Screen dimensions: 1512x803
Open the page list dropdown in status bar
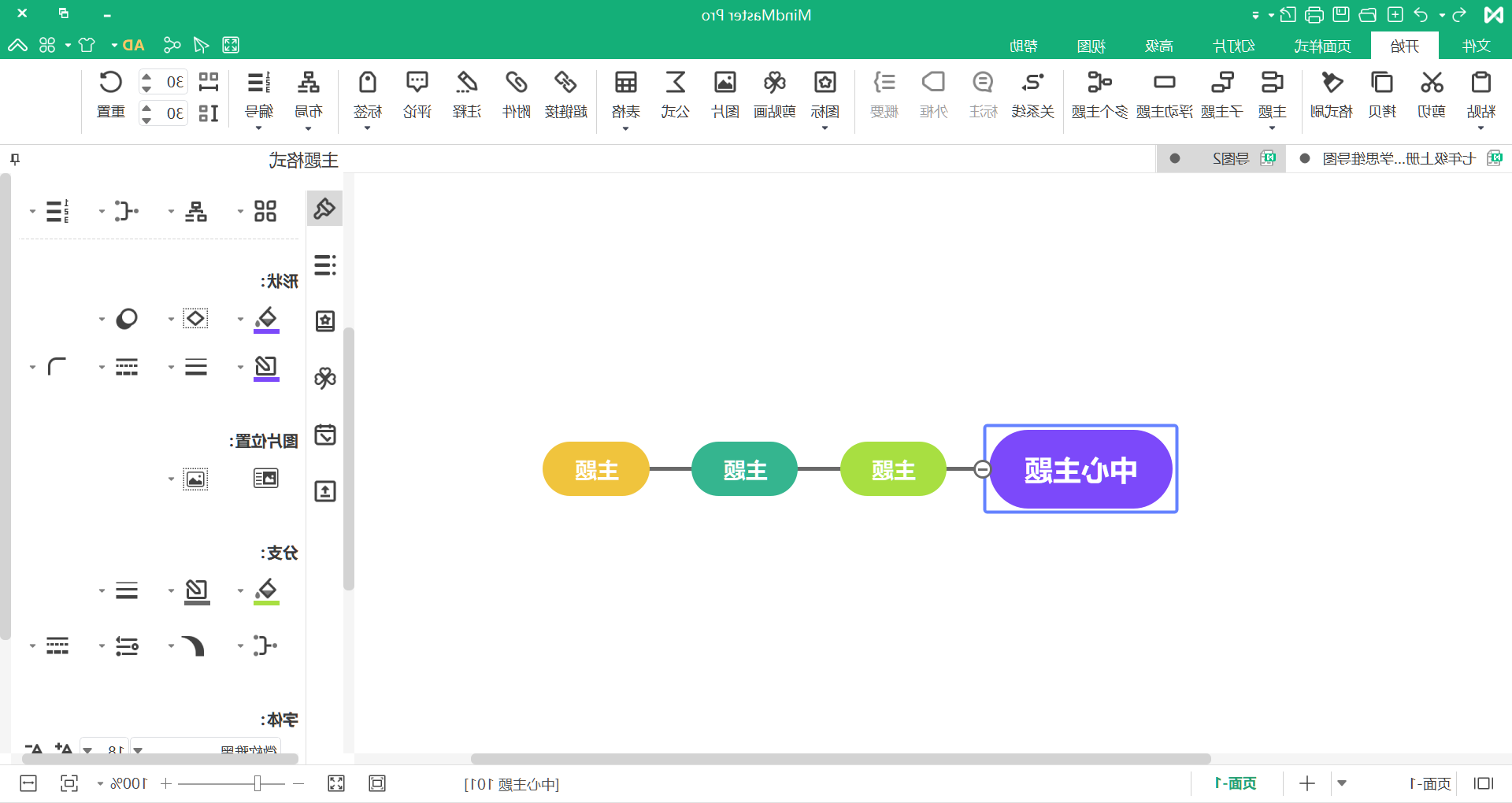coord(1342,783)
